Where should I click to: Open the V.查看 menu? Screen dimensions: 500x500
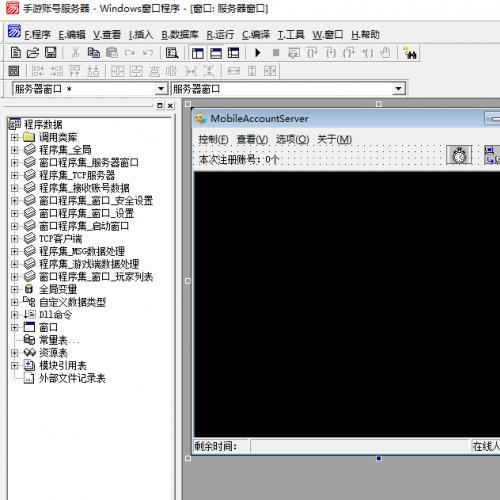click(x=107, y=35)
